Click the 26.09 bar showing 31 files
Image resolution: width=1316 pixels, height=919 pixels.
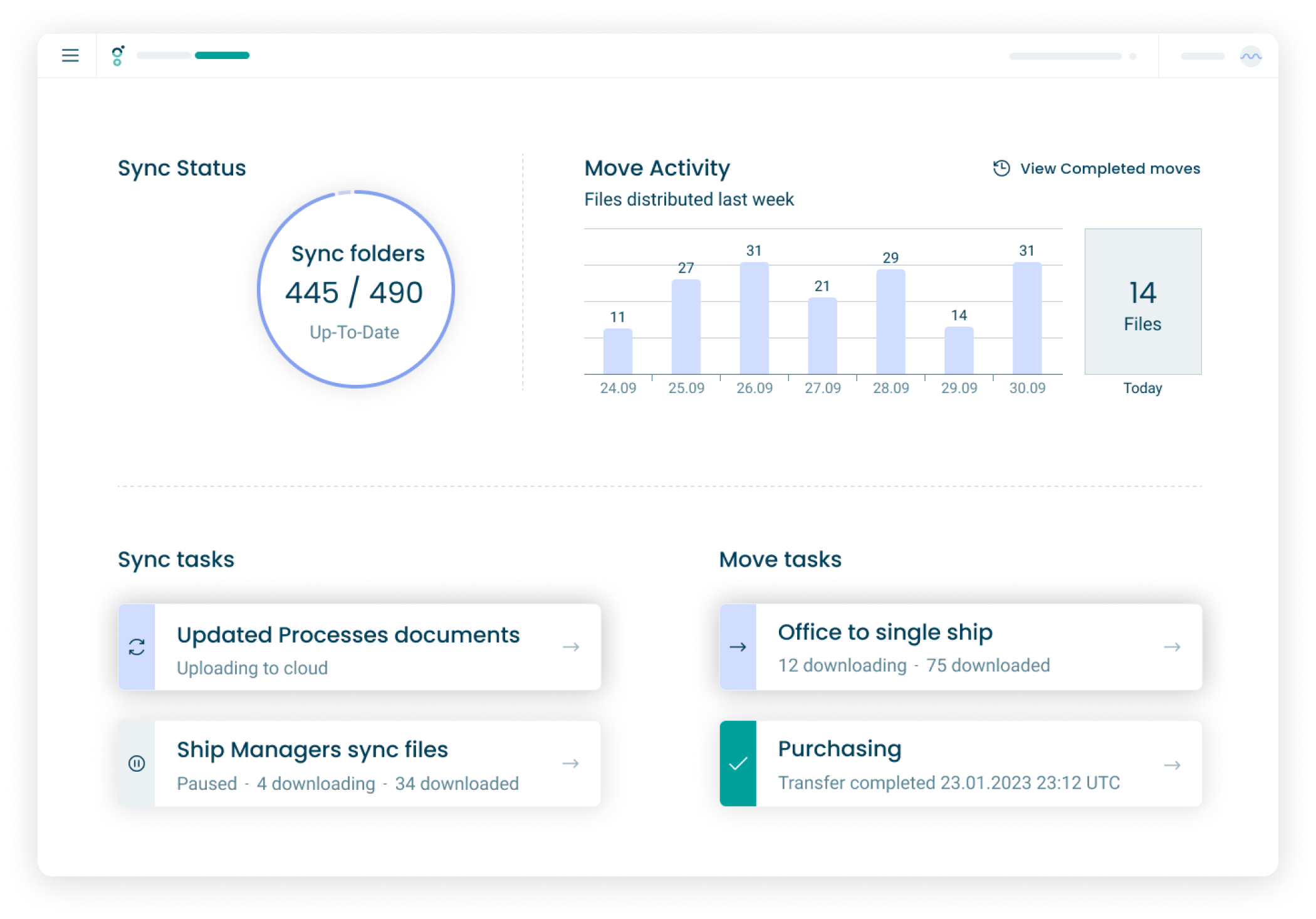754,318
